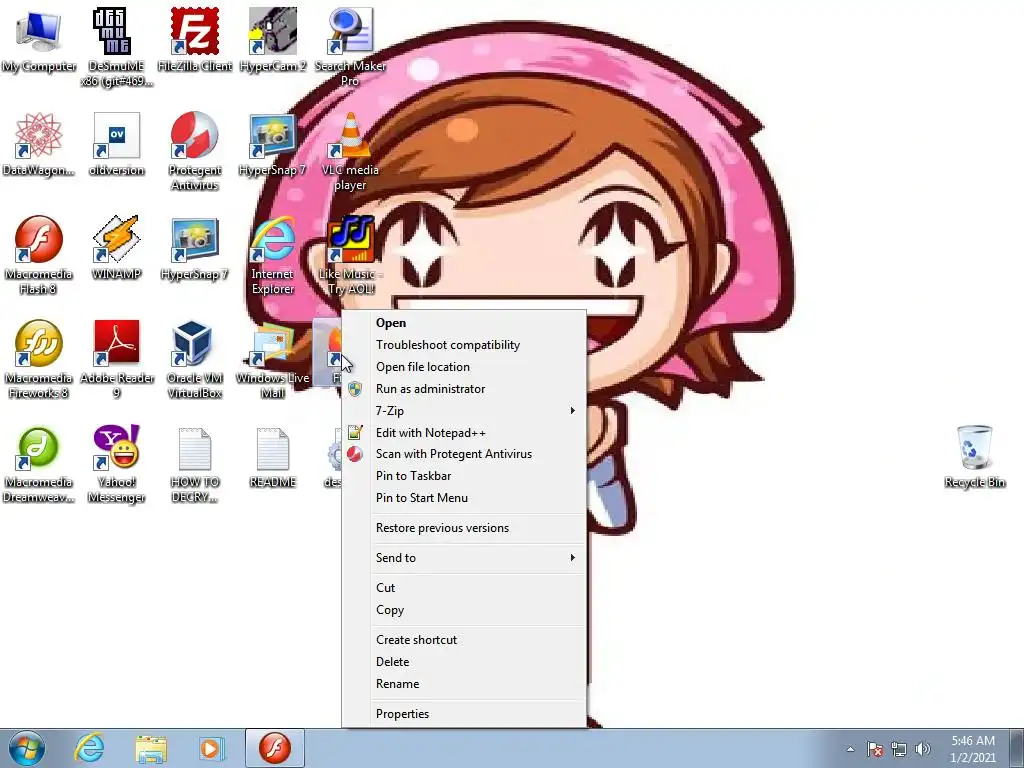The image size is (1024, 768).
Task: Select Rename from the context menu
Action: tap(464, 684)
